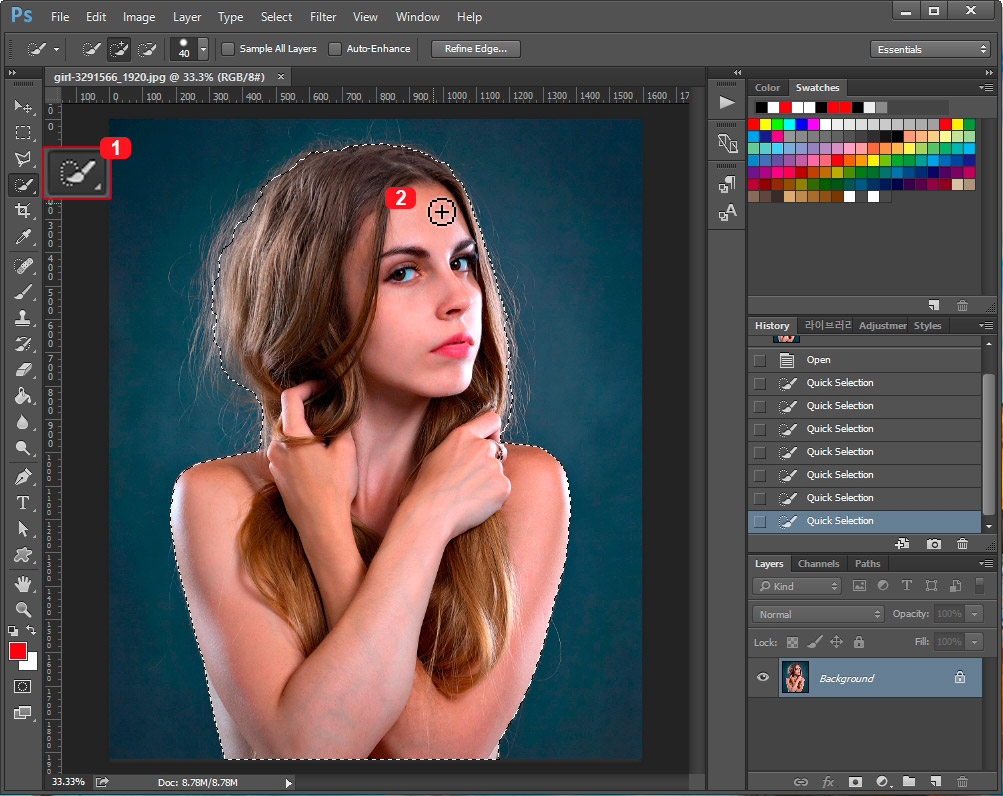
Task: Switch to the Channels tab
Action: point(818,564)
